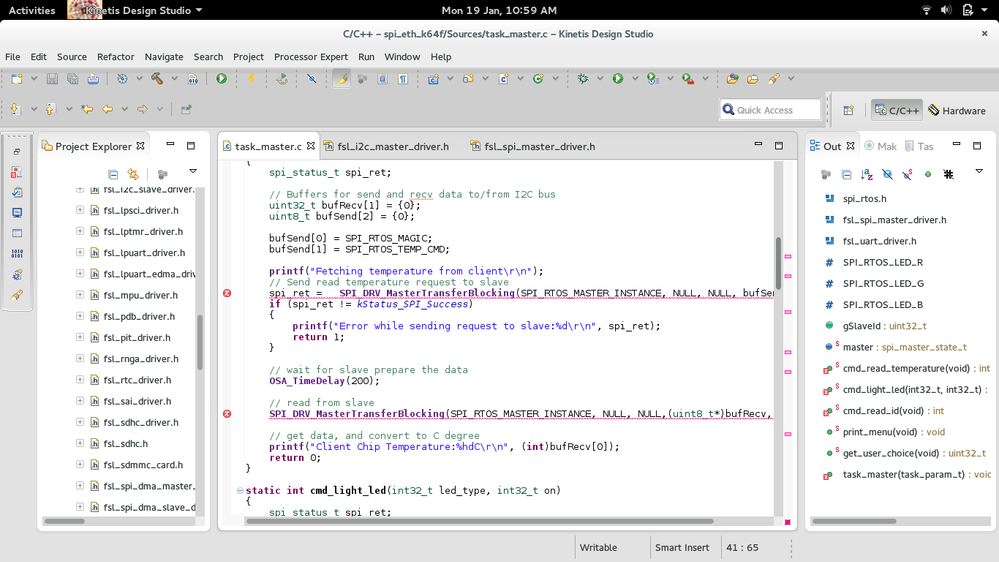Toggle Sort alphabetically in Outline

(x=866, y=174)
